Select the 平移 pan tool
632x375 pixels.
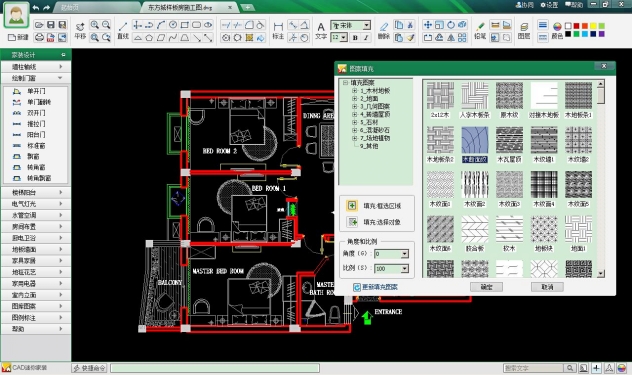(x=80, y=31)
